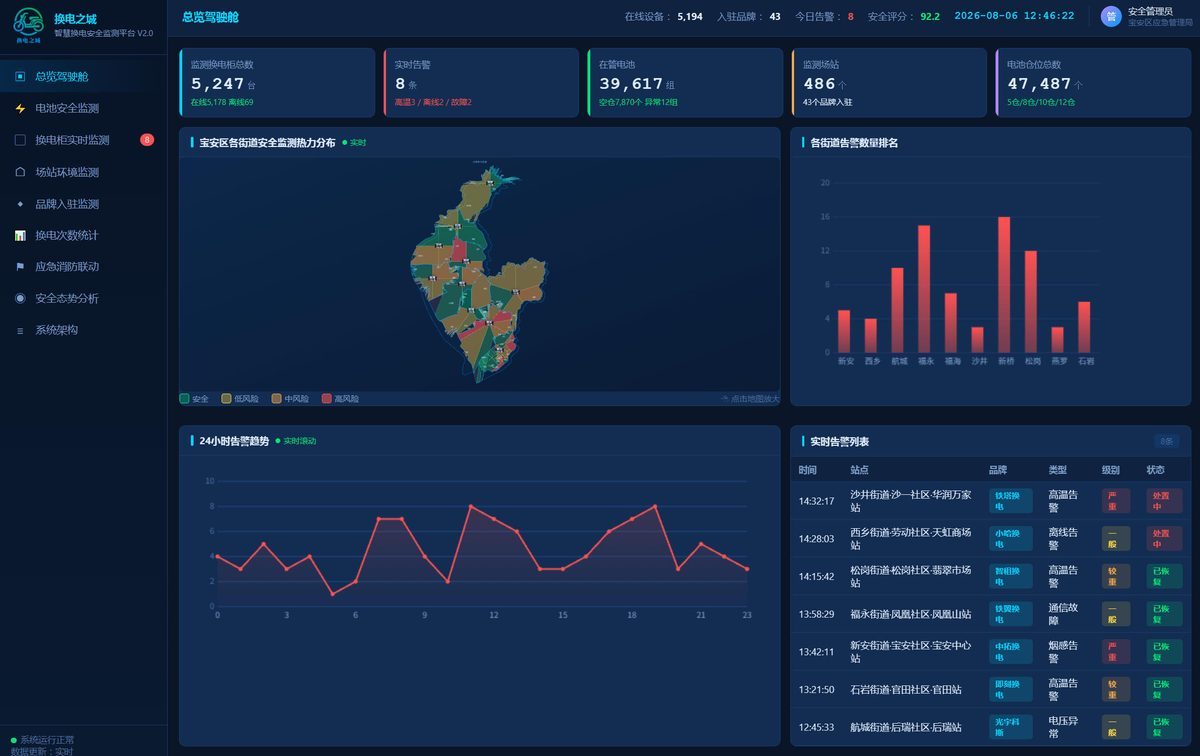Click the 今日告警 8 header stat
This screenshot has width=1200, height=756.
coord(824,16)
